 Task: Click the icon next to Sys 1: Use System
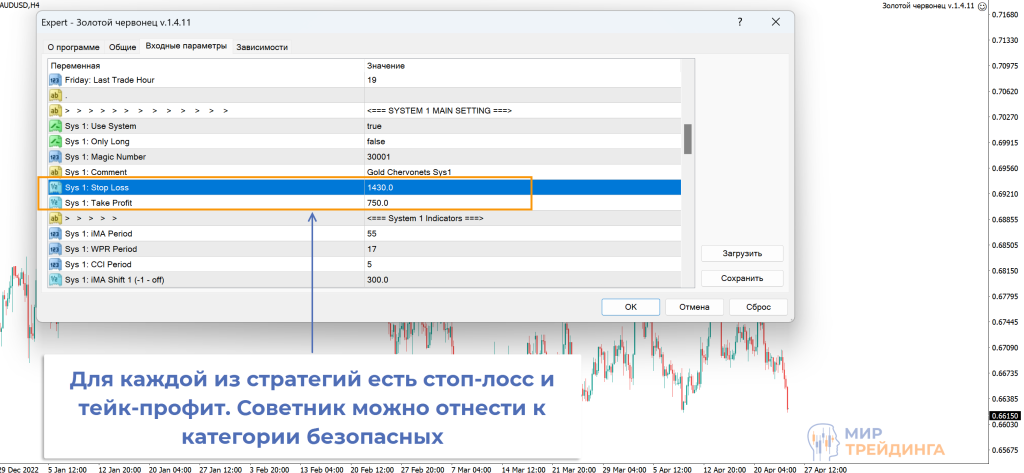56,126
